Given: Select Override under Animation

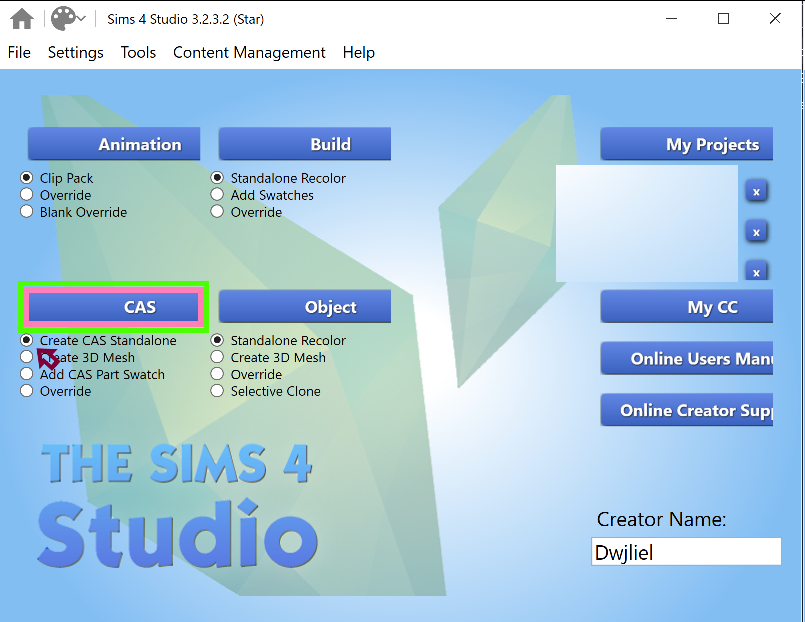Looking at the screenshot, I should [55, 195].
